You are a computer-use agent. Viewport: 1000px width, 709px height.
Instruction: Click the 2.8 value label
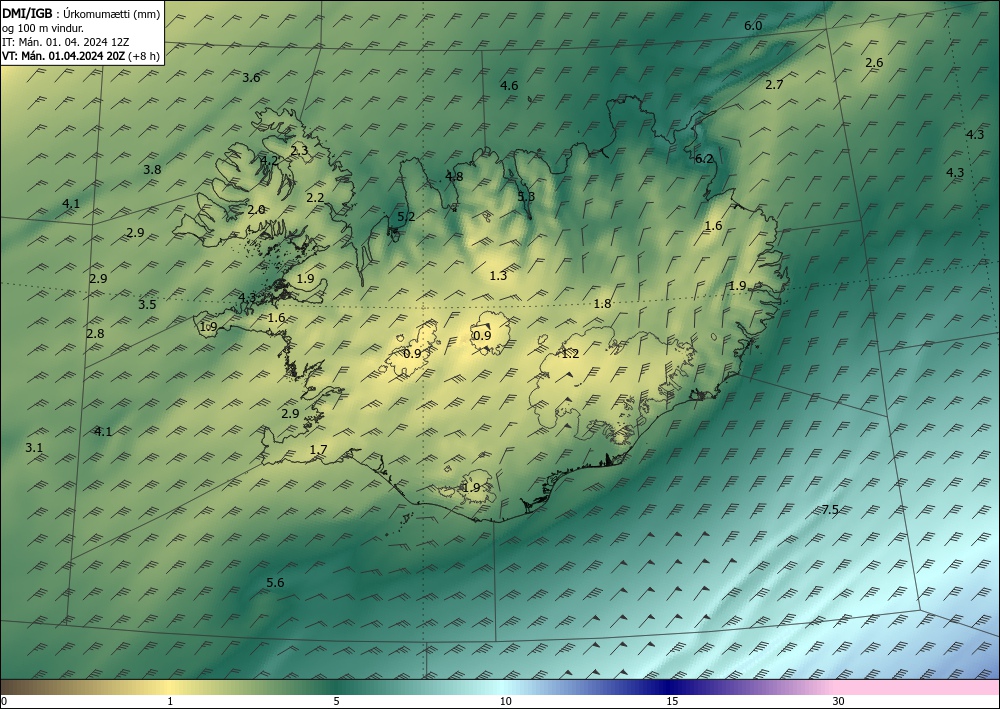(95, 333)
